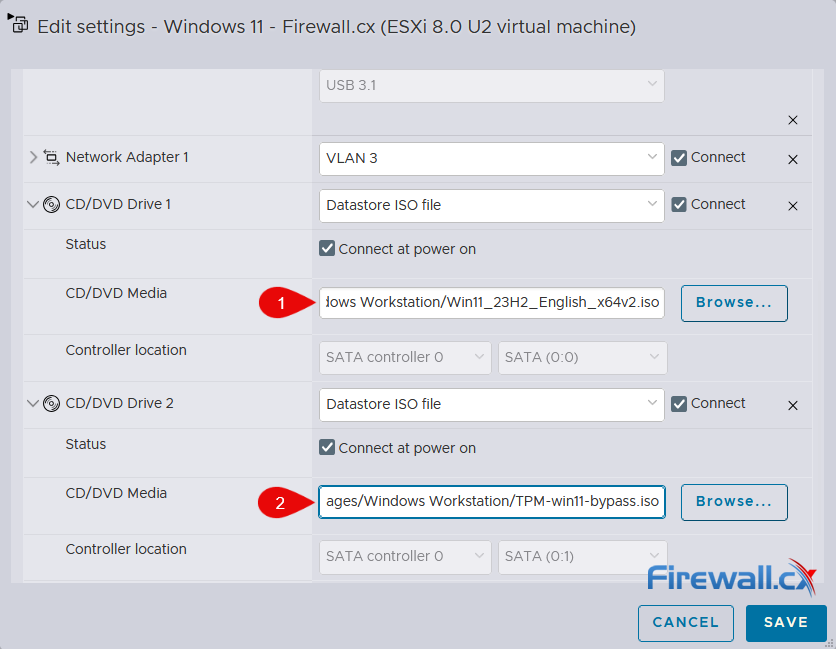Toggle Connect checkbox for CD/DVD Drive 2
This screenshot has width=836, height=649.
[679, 404]
